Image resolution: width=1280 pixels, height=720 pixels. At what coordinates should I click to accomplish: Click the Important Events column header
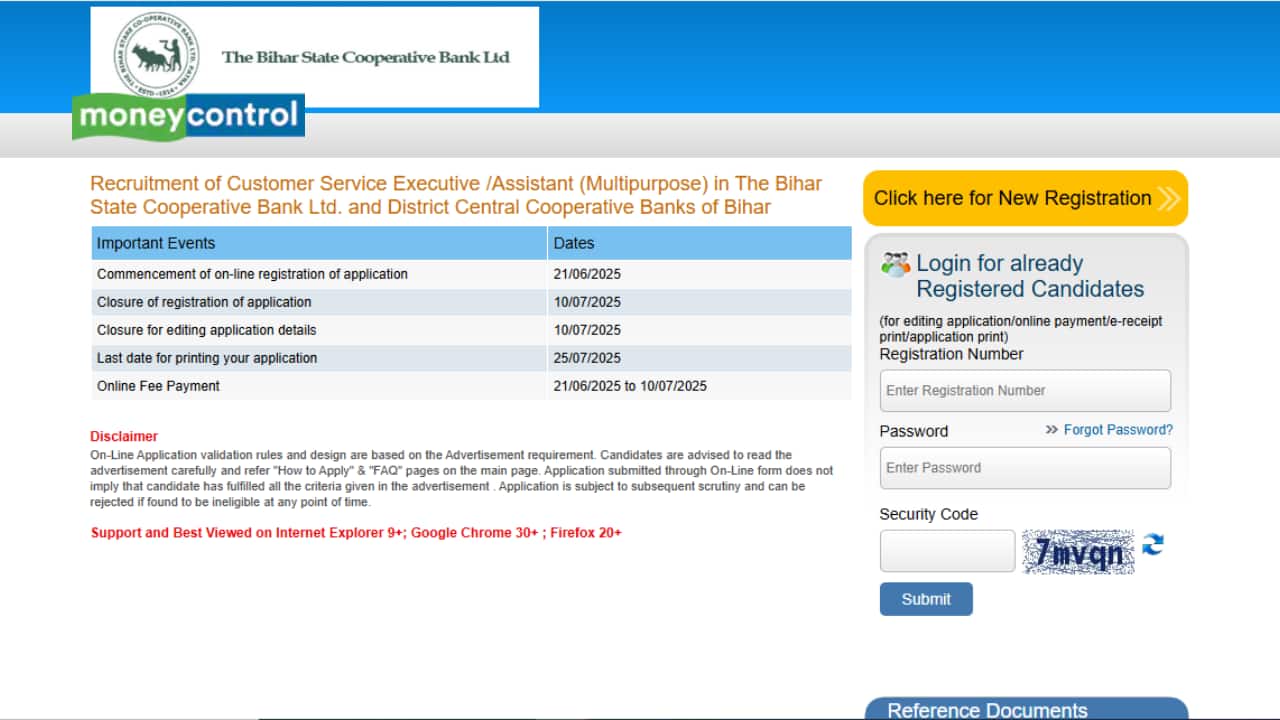(x=155, y=243)
